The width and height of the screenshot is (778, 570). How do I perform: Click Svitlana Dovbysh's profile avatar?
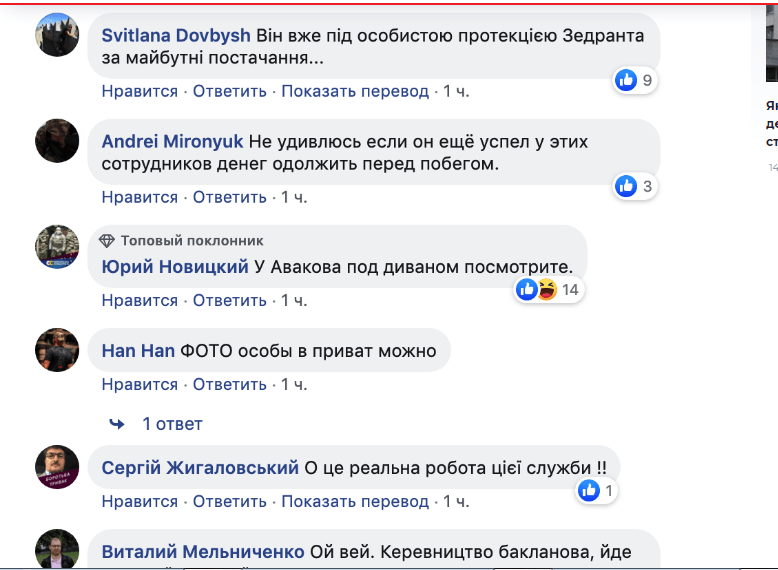[x=57, y=36]
